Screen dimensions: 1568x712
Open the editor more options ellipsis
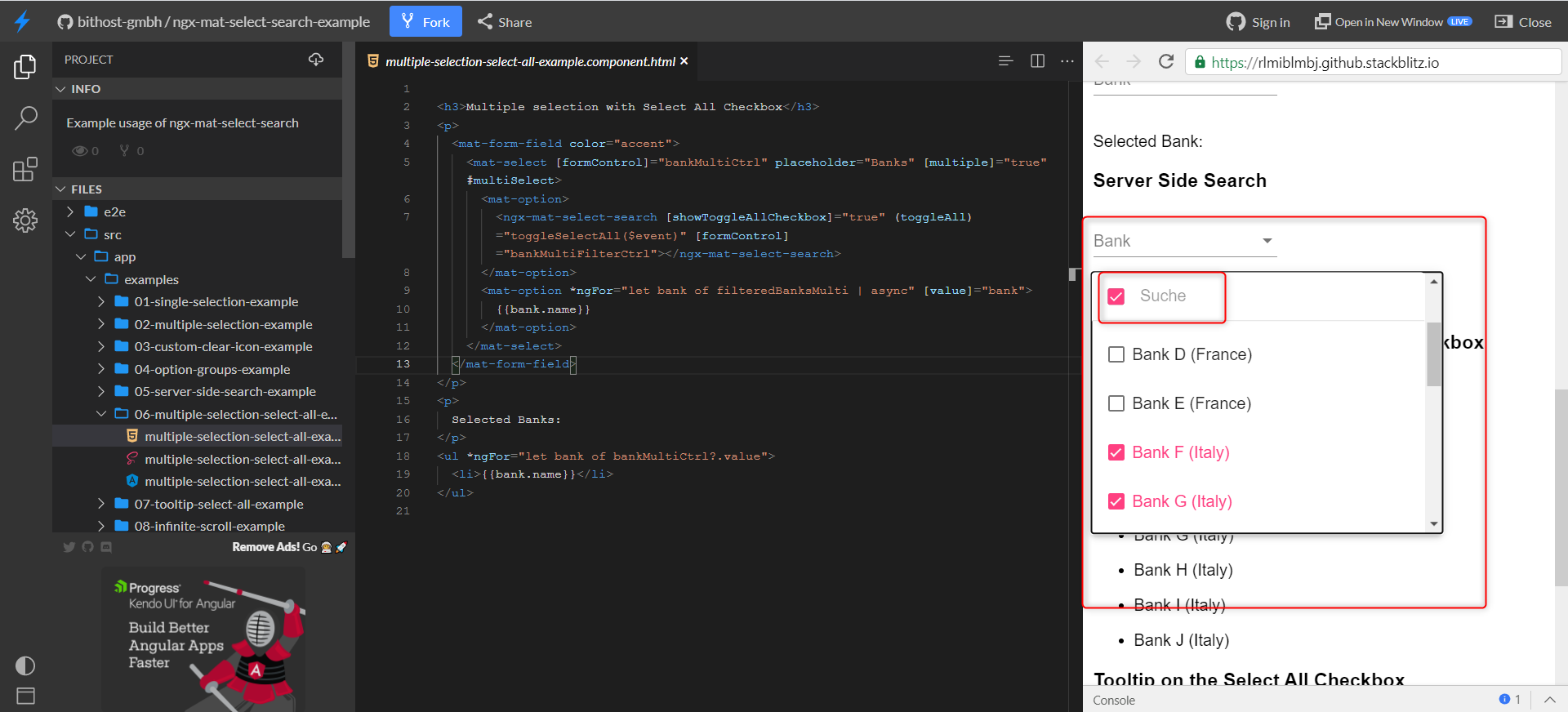(1067, 61)
